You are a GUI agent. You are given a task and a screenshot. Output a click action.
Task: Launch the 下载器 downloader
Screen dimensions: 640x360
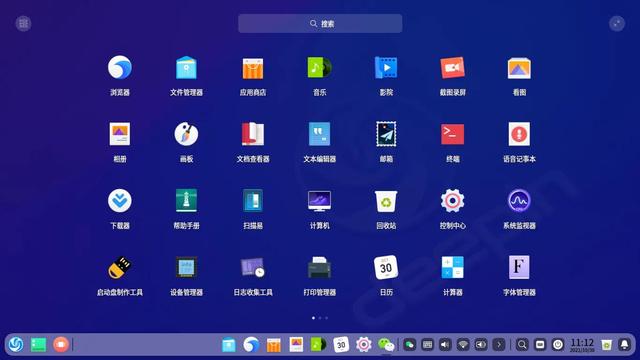point(120,201)
